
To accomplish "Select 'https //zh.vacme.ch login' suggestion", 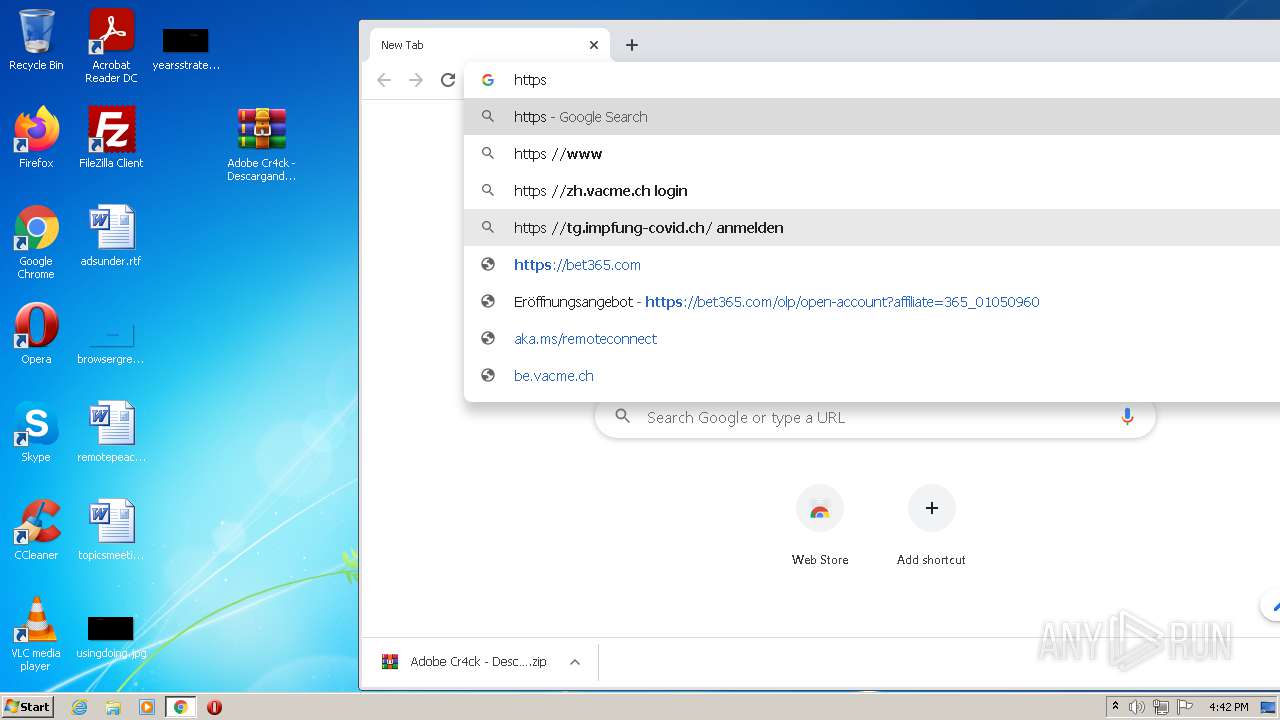I will coord(872,191).
